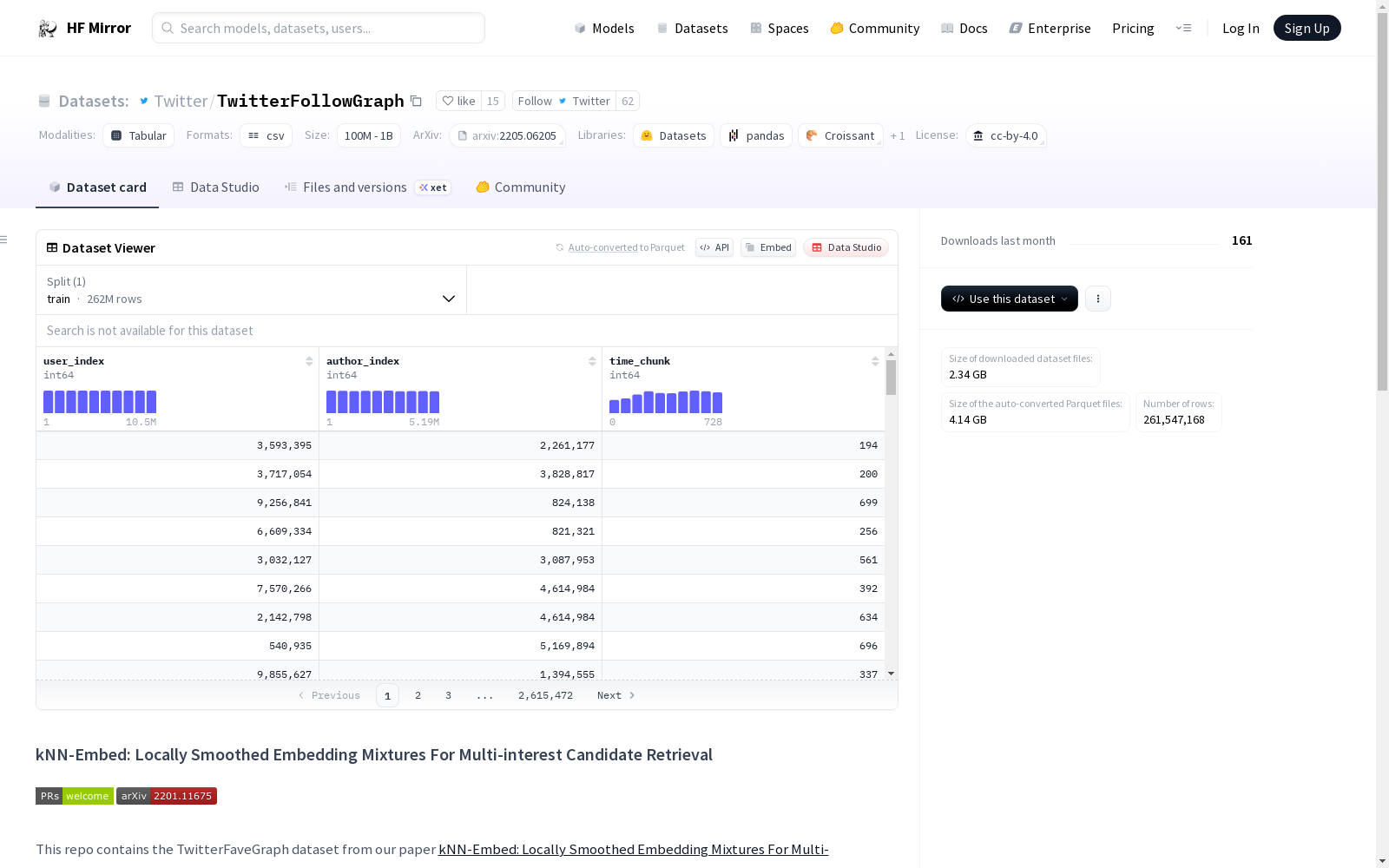Open Enterprise in the top navigation

point(1050,29)
